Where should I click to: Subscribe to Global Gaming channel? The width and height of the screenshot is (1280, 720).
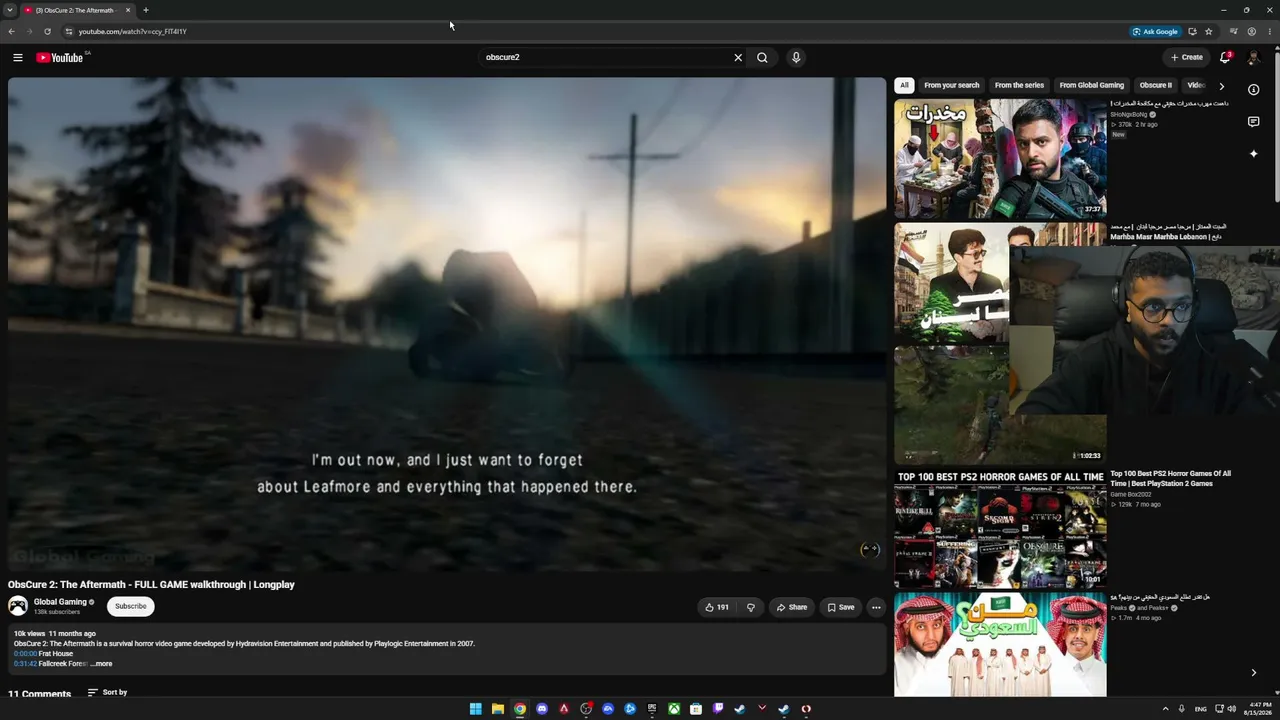[x=131, y=606]
